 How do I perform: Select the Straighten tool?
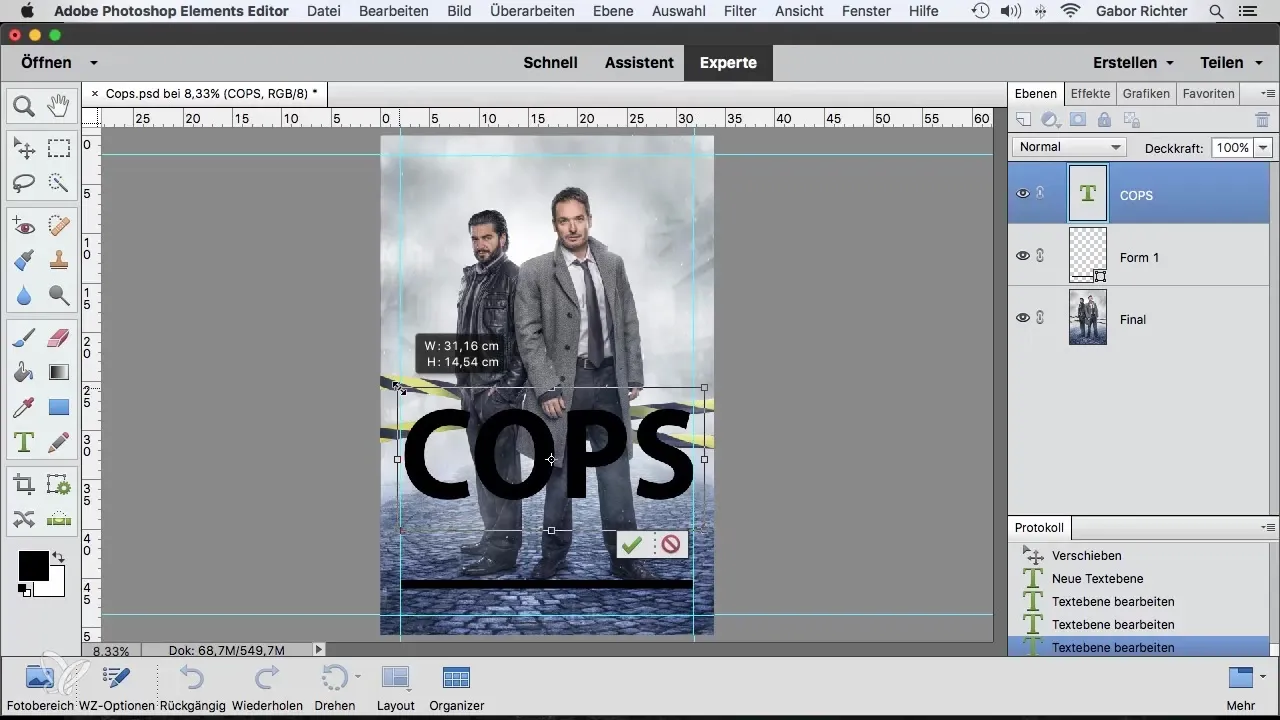(59, 519)
